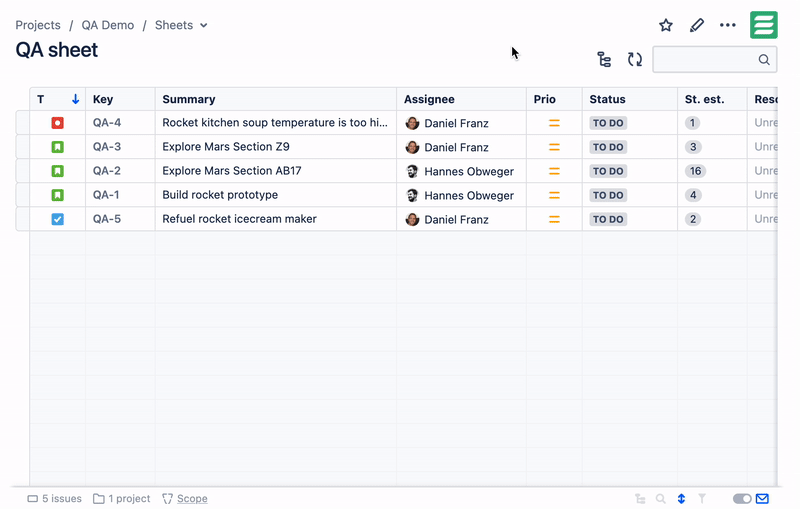Click the Summary column header
Viewport: 800px width, 509px height.
click(189, 99)
